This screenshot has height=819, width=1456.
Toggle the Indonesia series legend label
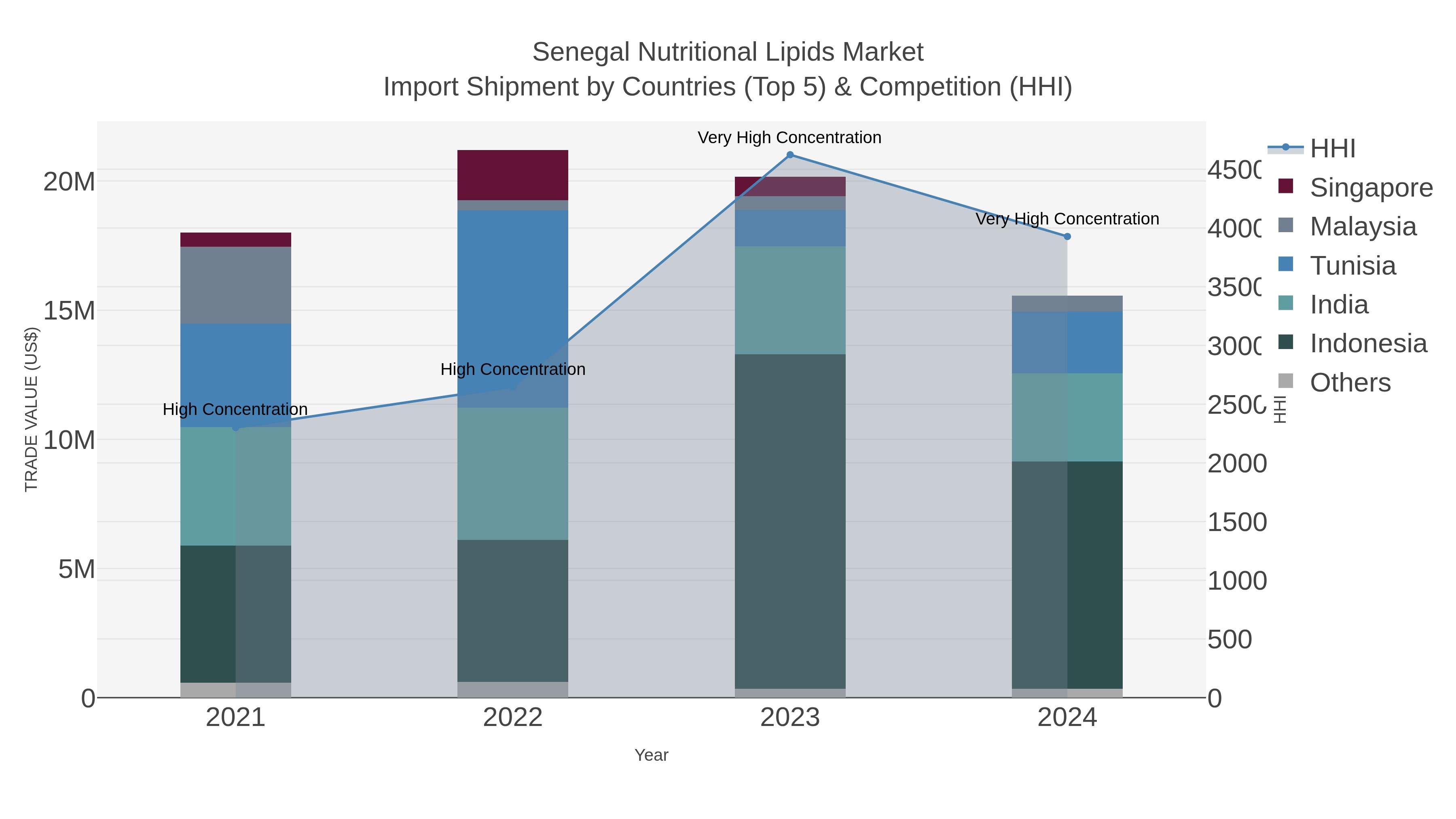coord(1369,344)
